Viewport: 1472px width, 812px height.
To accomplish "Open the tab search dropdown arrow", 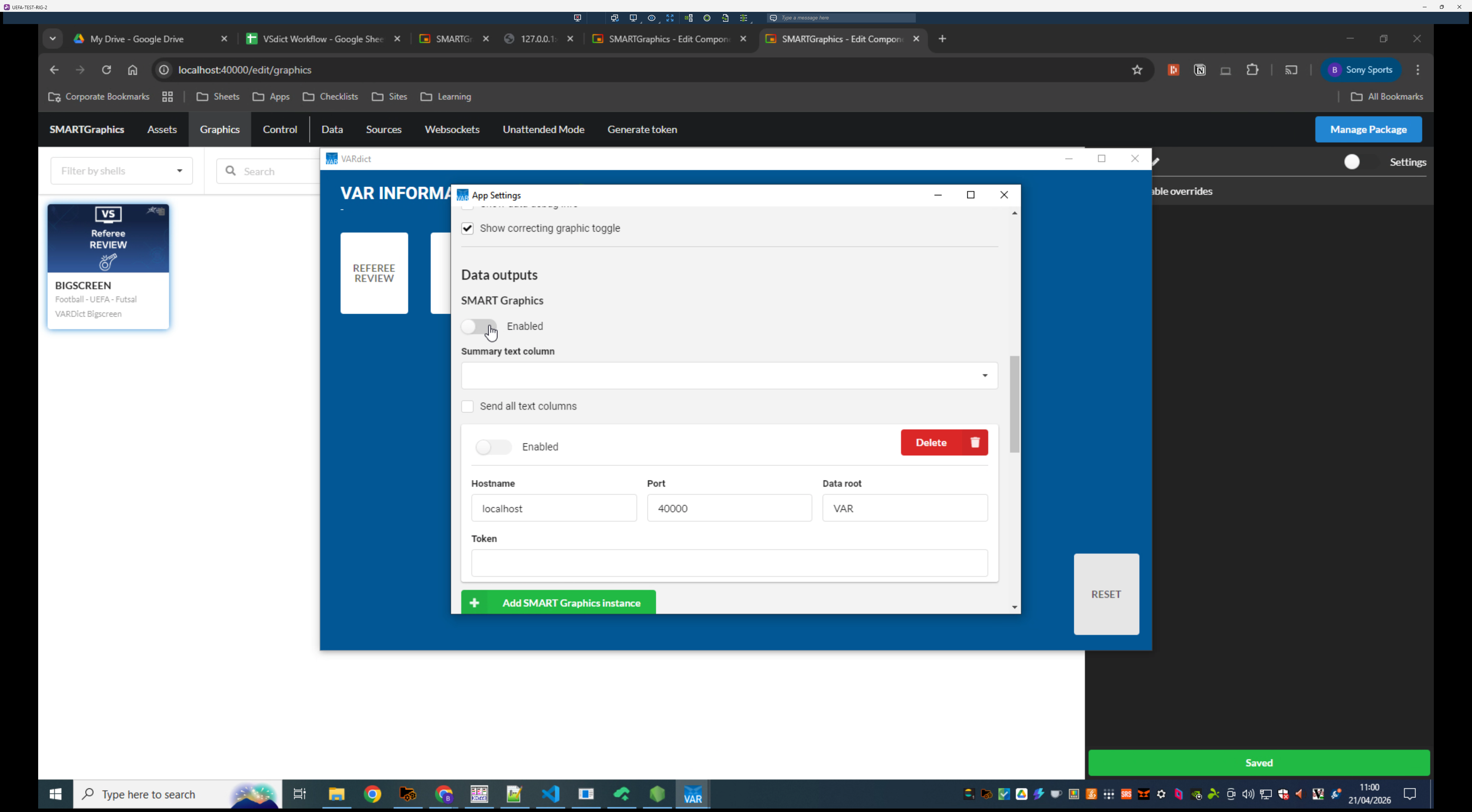I will tap(53, 39).
